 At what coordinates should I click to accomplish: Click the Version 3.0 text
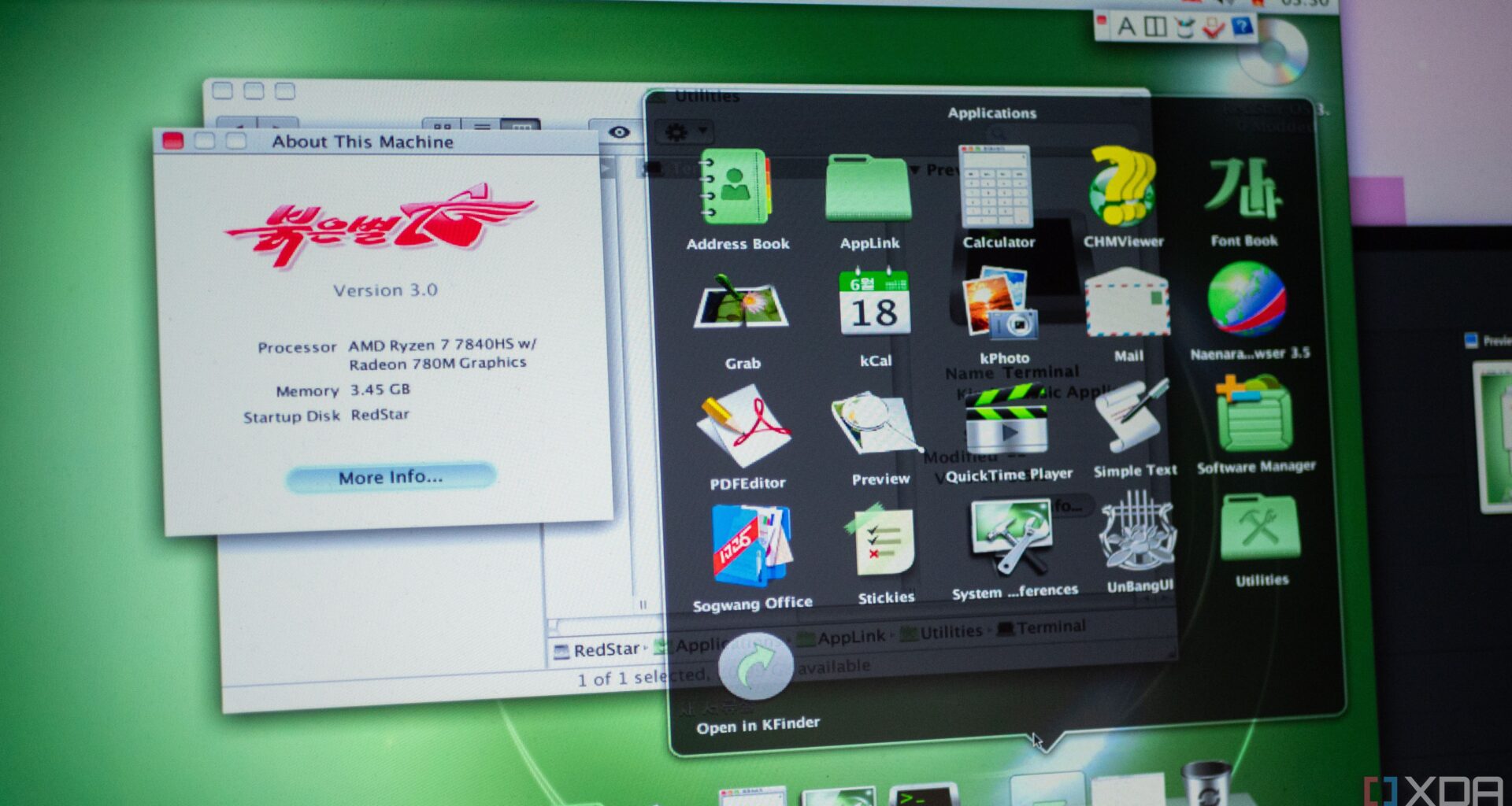tap(385, 290)
